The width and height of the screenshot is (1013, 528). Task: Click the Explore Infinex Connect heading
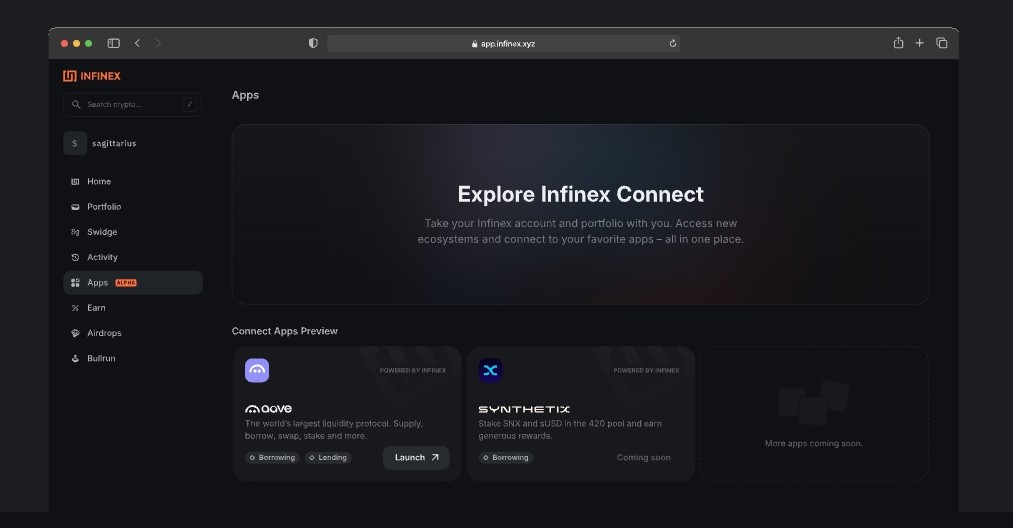(580, 194)
